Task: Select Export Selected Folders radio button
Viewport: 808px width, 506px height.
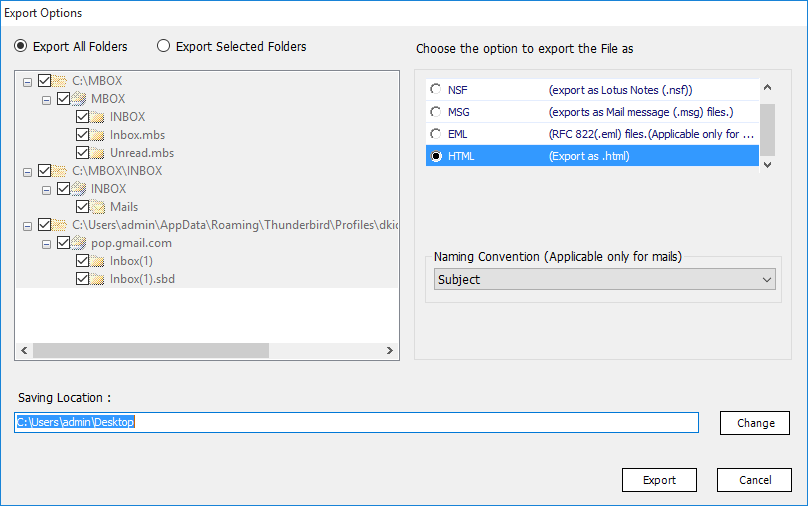Action: [x=164, y=46]
